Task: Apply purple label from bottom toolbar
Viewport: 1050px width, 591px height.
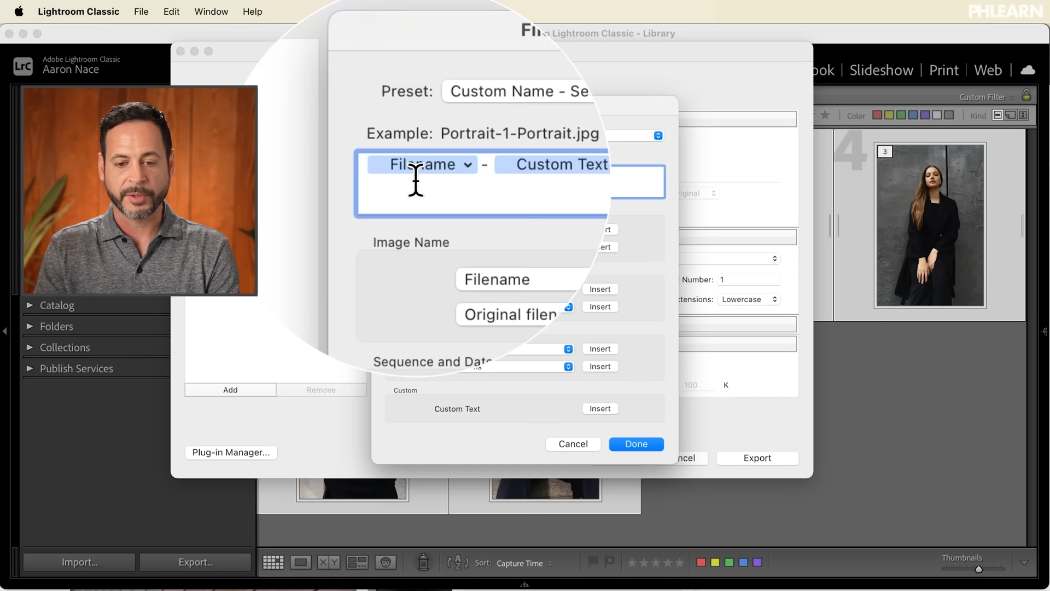Action: point(757,562)
